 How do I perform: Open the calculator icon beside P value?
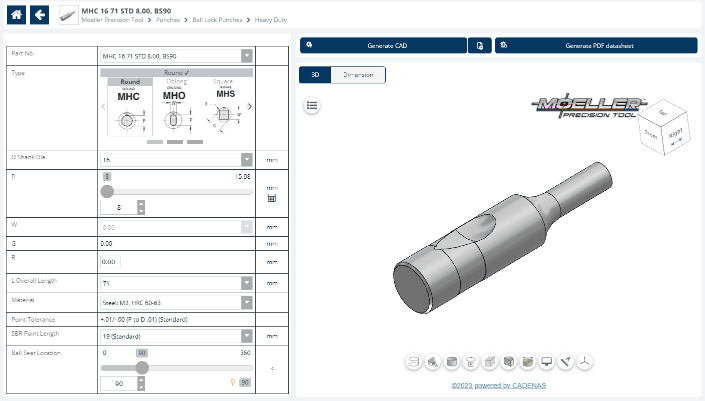[271, 198]
